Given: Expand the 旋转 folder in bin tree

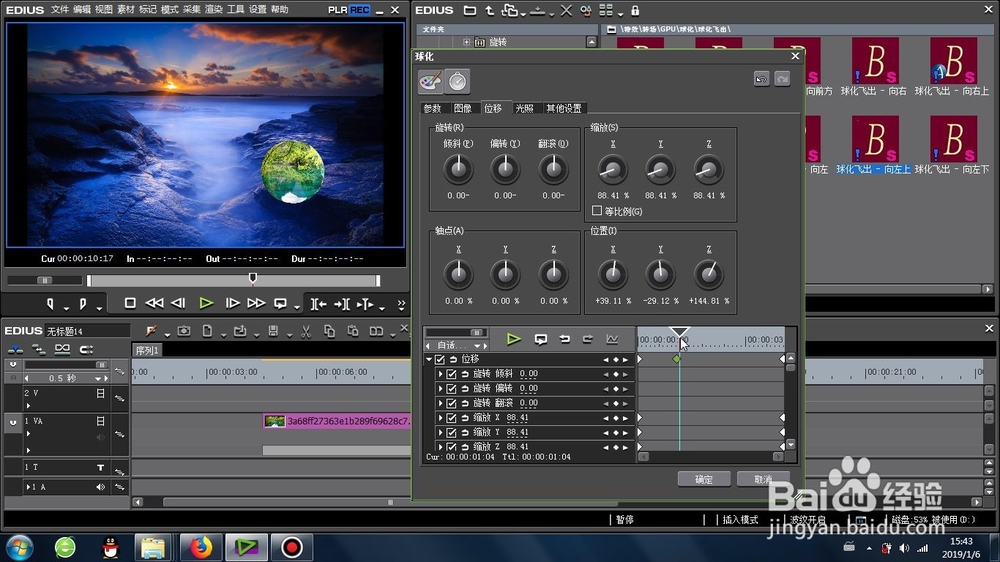Looking at the screenshot, I should click(467, 42).
